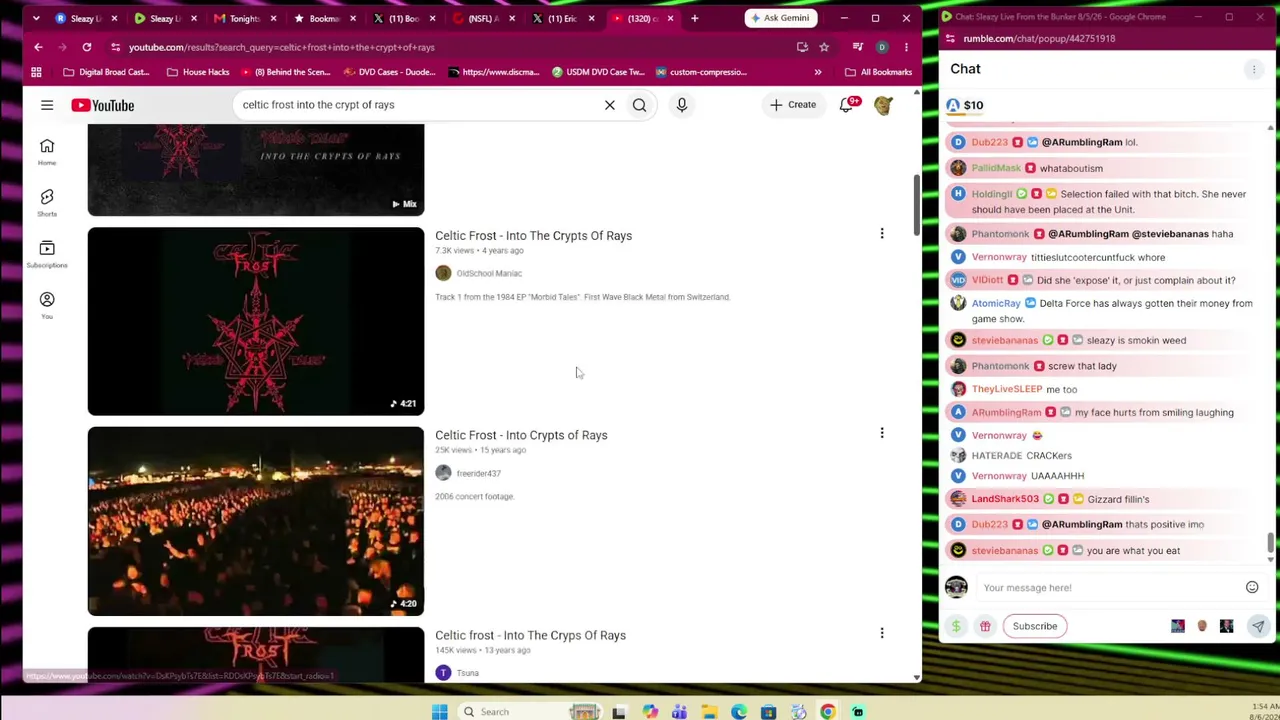The width and height of the screenshot is (1280, 720).
Task: Open the YouTube guide hamburger menu
Action: (47, 105)
